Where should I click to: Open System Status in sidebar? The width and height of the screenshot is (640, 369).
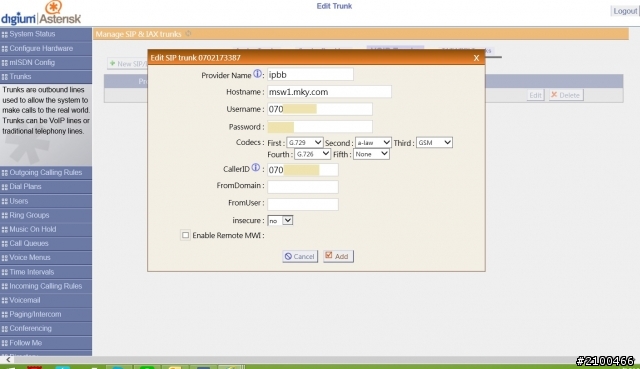pyautogui.click(x=46, y=34)
